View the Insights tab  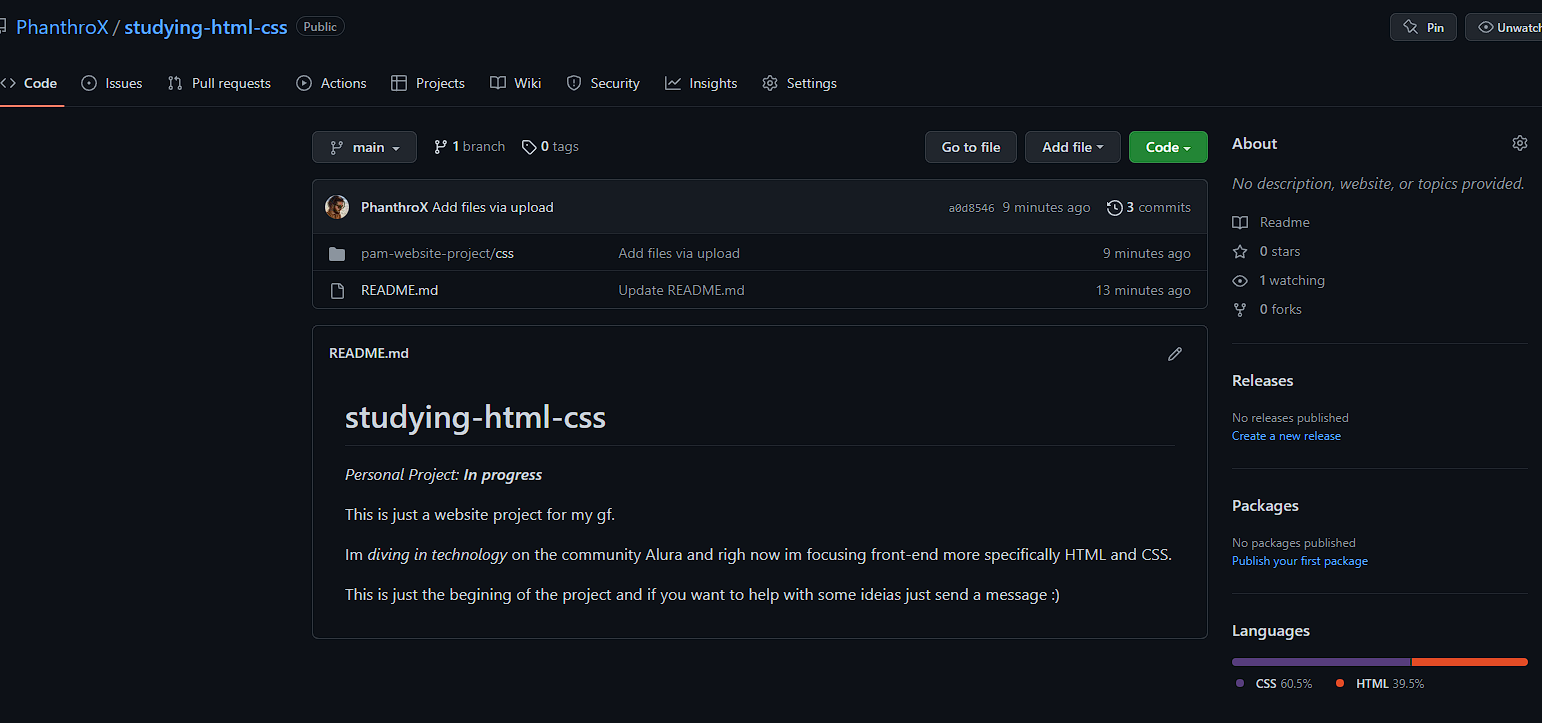point(701,83)
